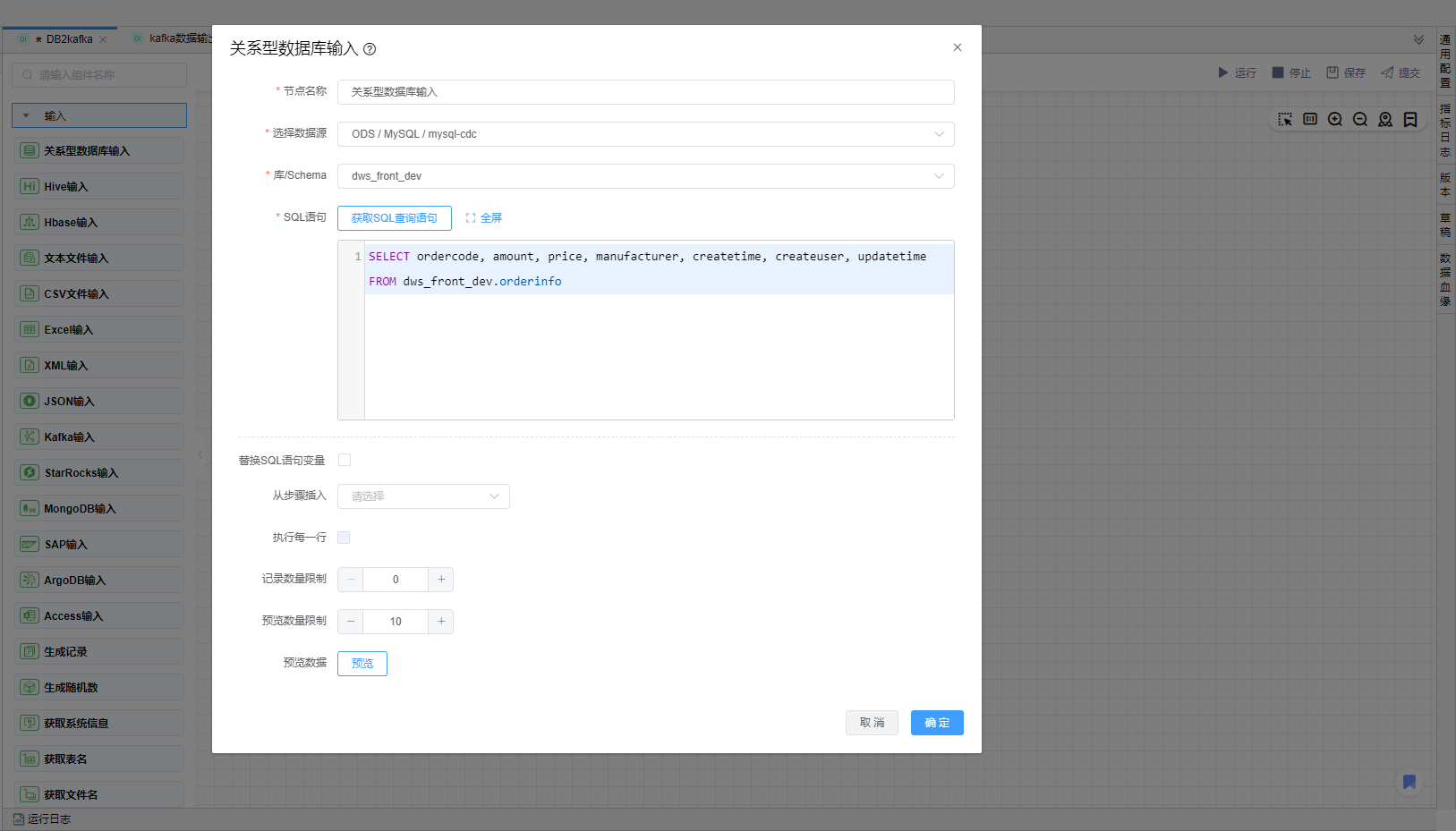Open the 通用配置 side tab
Image resolution: width=1456 pixels, height=831 pixels.
point(1445,61)
